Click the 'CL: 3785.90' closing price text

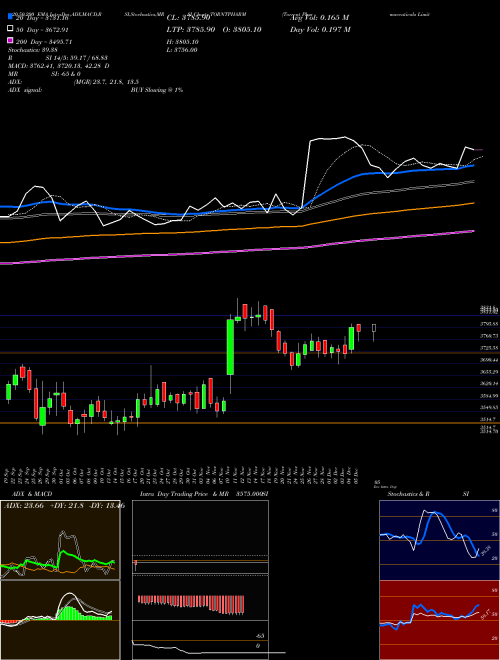[x=188, y=18]
